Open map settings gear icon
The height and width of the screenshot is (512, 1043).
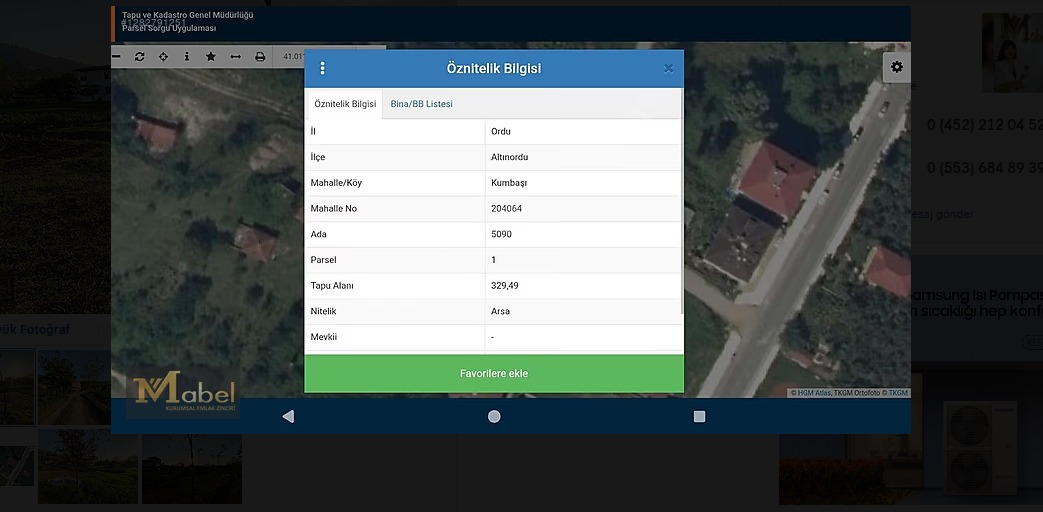[x=896, y=67]
